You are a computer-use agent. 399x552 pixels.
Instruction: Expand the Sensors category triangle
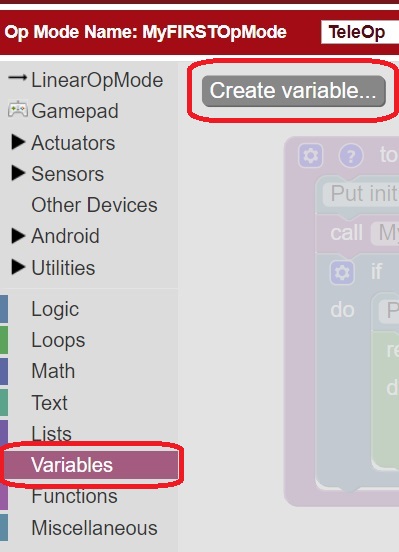point(18,173)
